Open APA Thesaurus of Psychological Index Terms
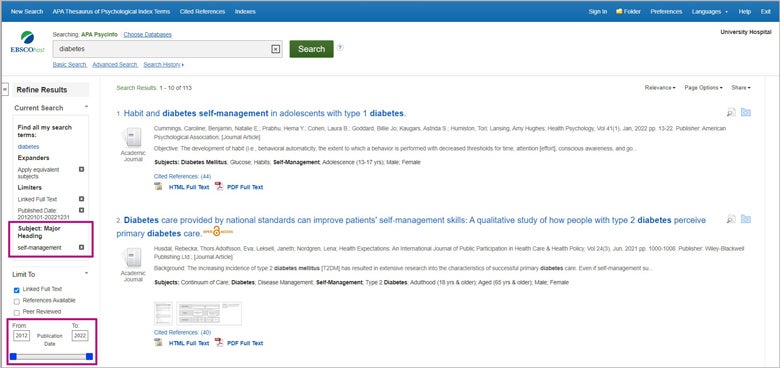780x368 pixels. [111, 11]
